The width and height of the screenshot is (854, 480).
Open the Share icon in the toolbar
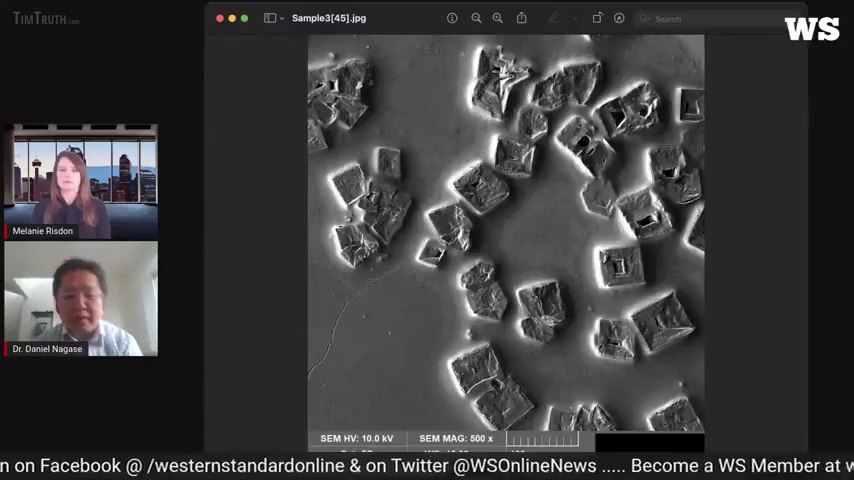tap(521, 18)
